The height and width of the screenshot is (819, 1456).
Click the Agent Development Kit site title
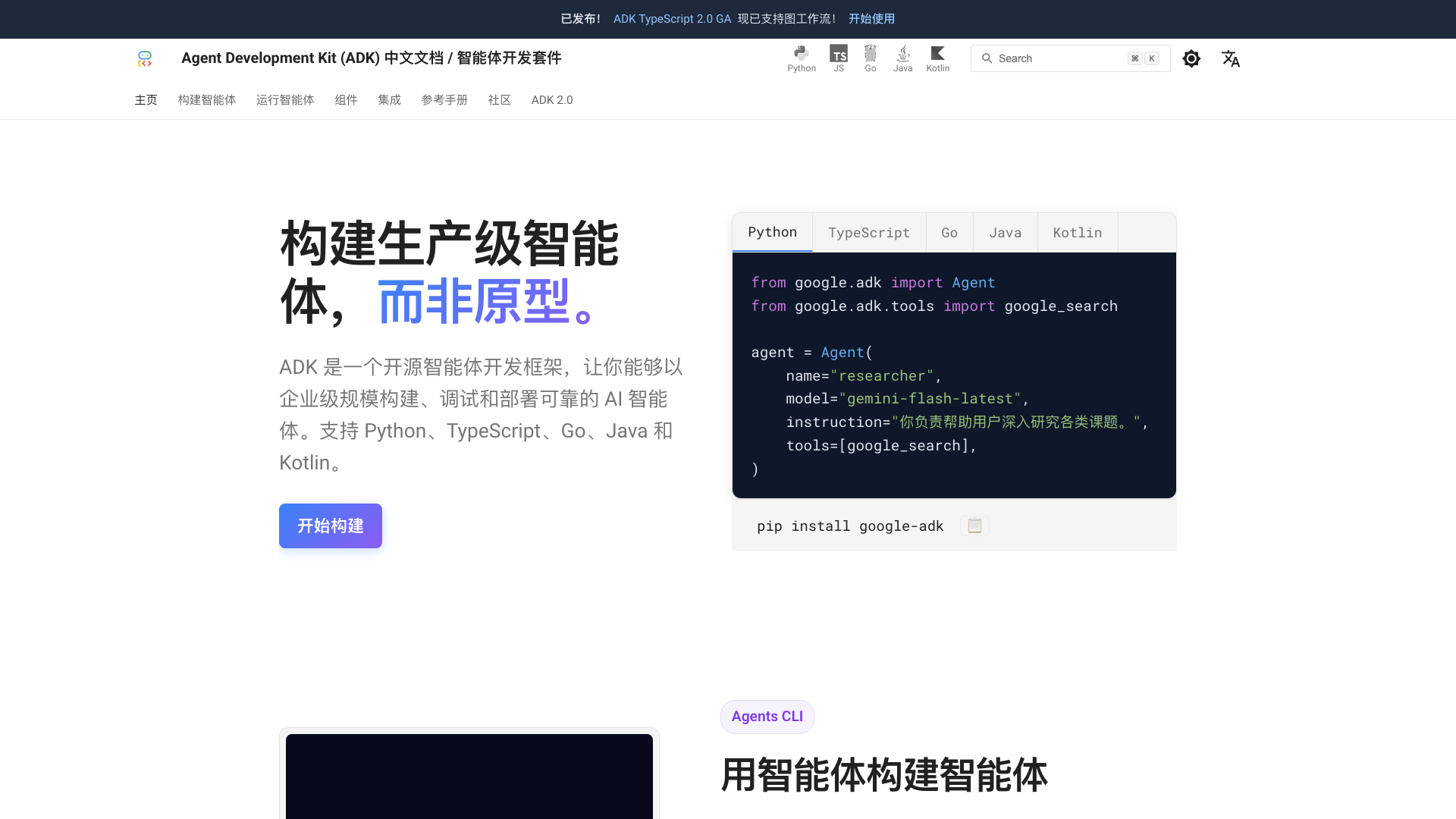click(371, 58)
